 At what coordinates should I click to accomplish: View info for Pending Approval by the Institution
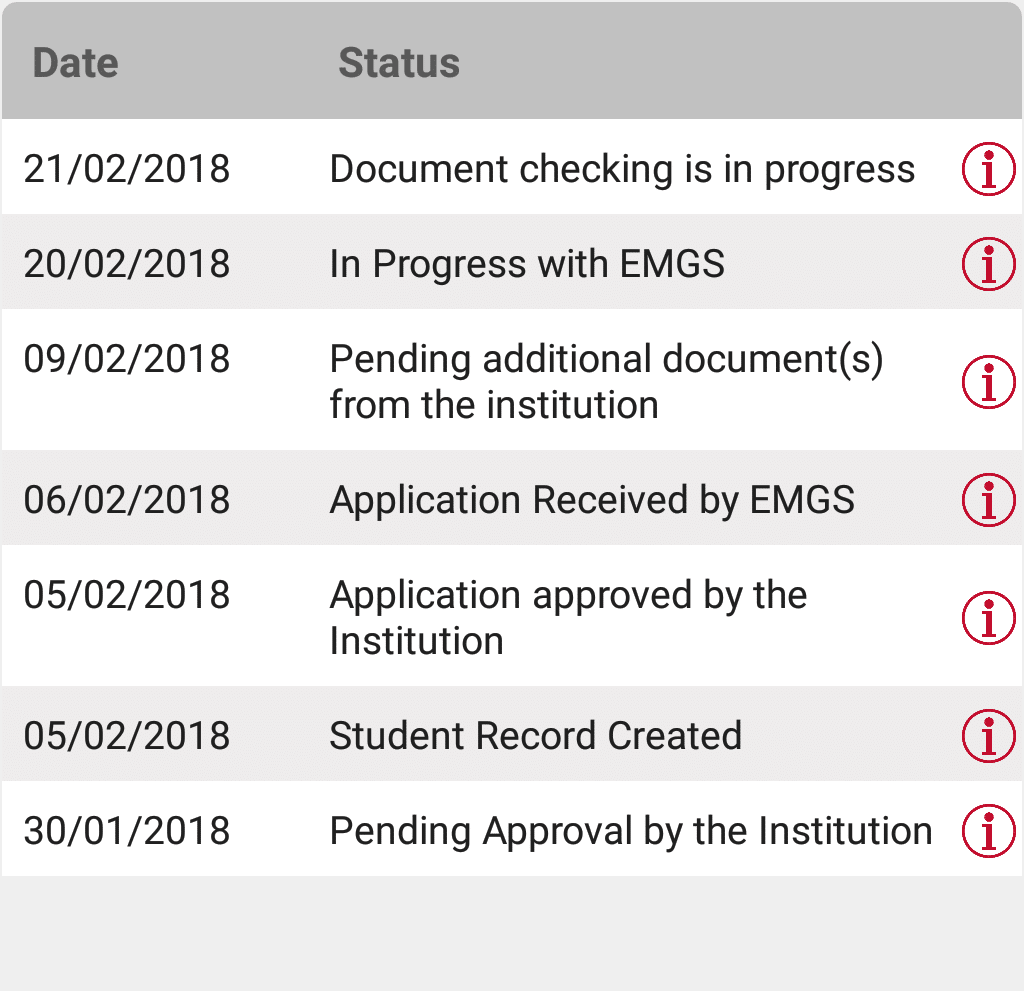pos(988,830)
